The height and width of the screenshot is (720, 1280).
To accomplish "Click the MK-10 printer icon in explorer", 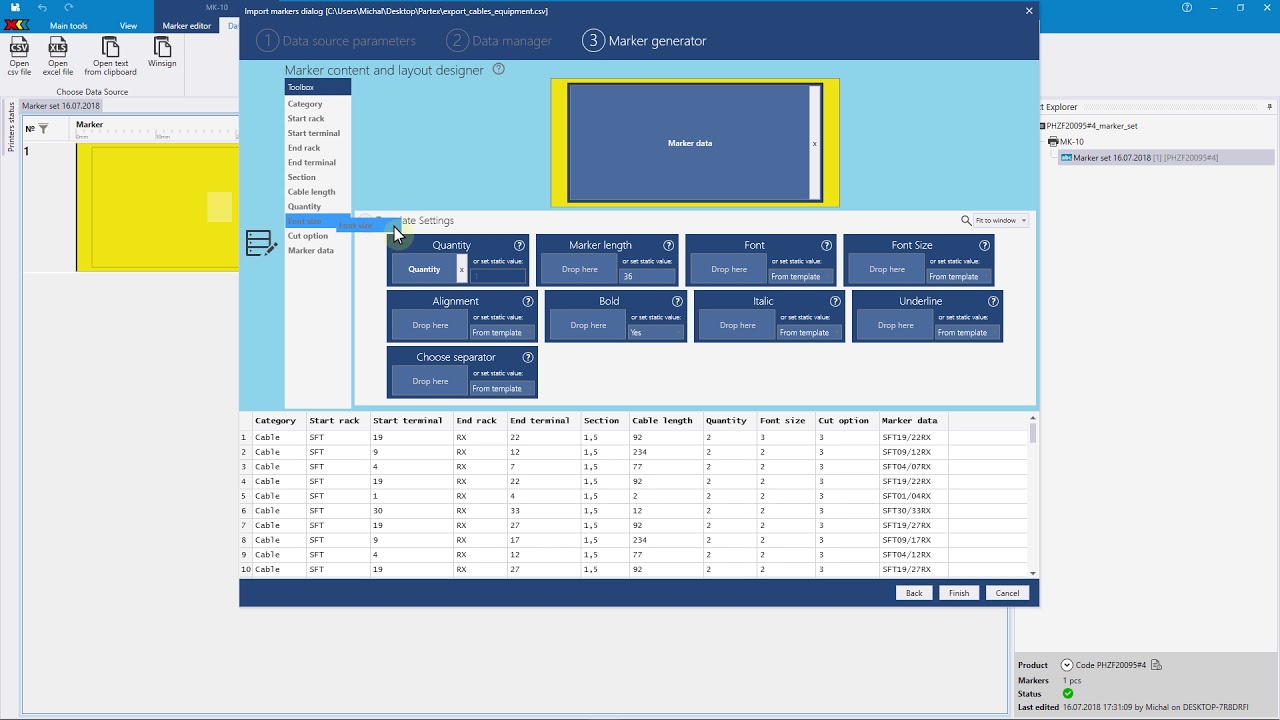I will [1053, 142].
